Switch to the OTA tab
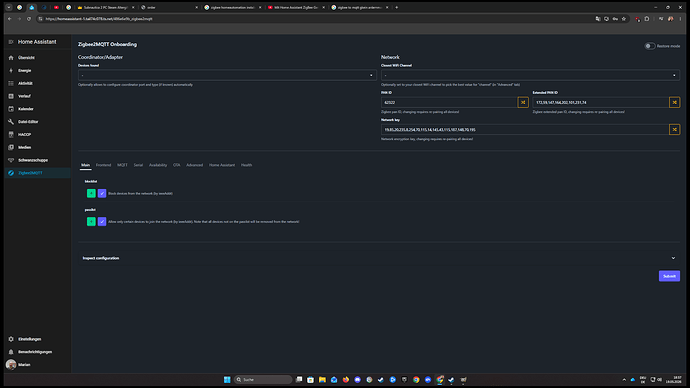This screenshot has width=690, height=388. 176,165
